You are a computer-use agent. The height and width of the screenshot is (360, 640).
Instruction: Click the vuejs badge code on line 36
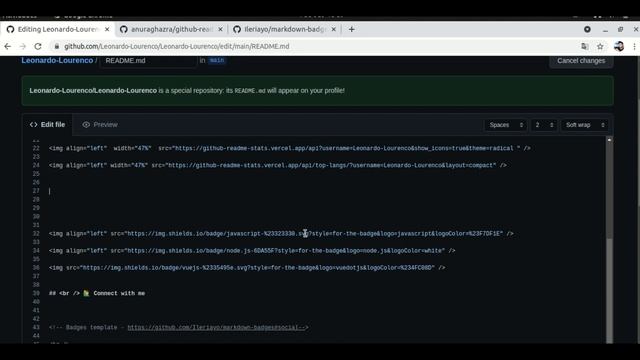247,268
